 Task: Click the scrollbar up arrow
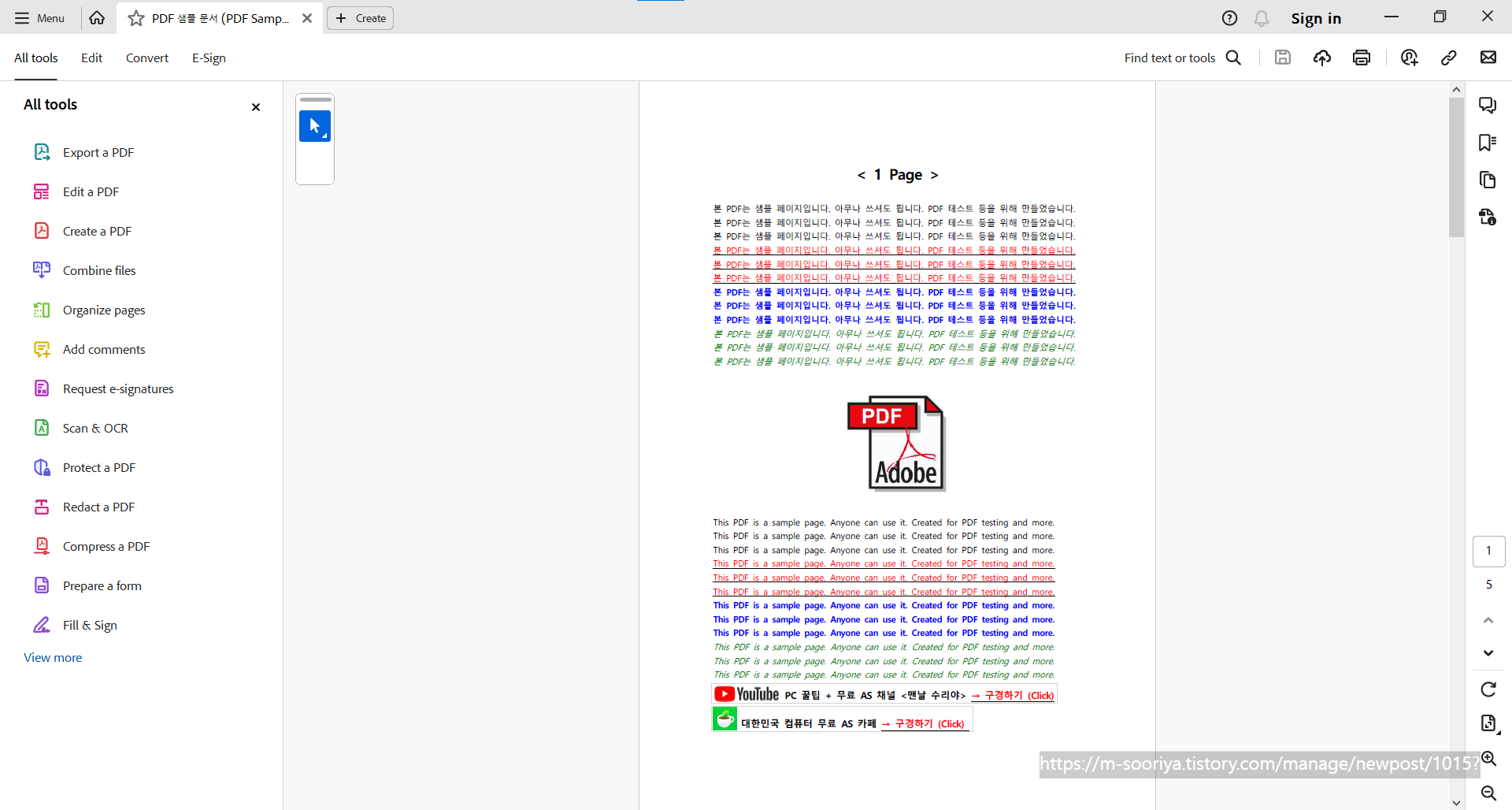point(1456,89)
